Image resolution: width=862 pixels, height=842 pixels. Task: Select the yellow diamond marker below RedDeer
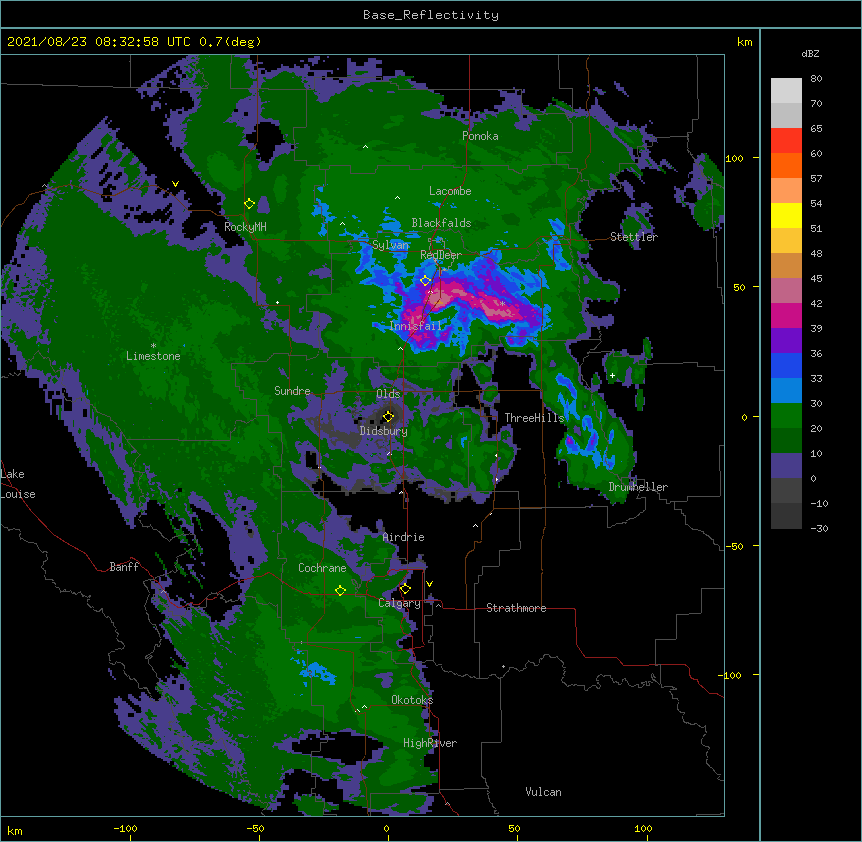[x=426, y=281]
